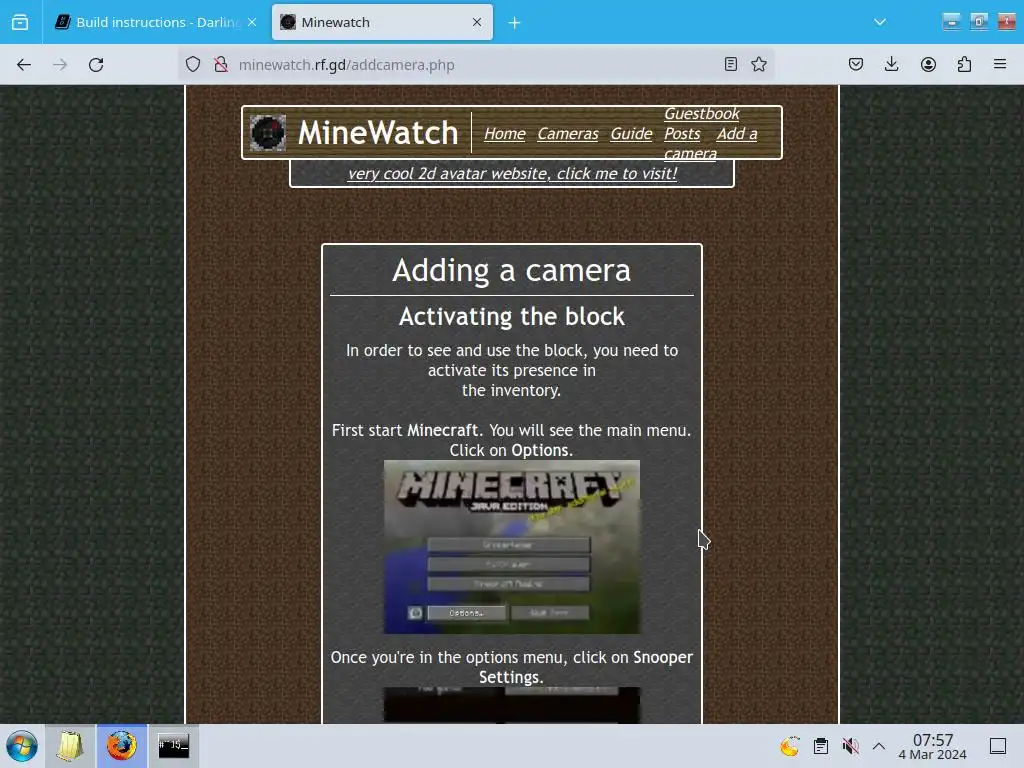Click the night color tray icon
The height and width of the screenshot is (768, 1024).
[790, 746]
